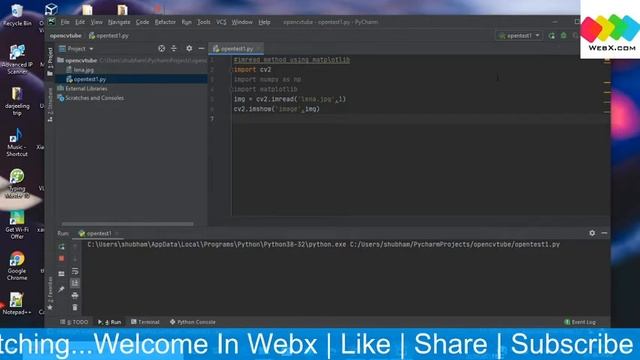This screenshot has height=360, width=640.
Task: Open the View menu
Action: coord(96,22)
